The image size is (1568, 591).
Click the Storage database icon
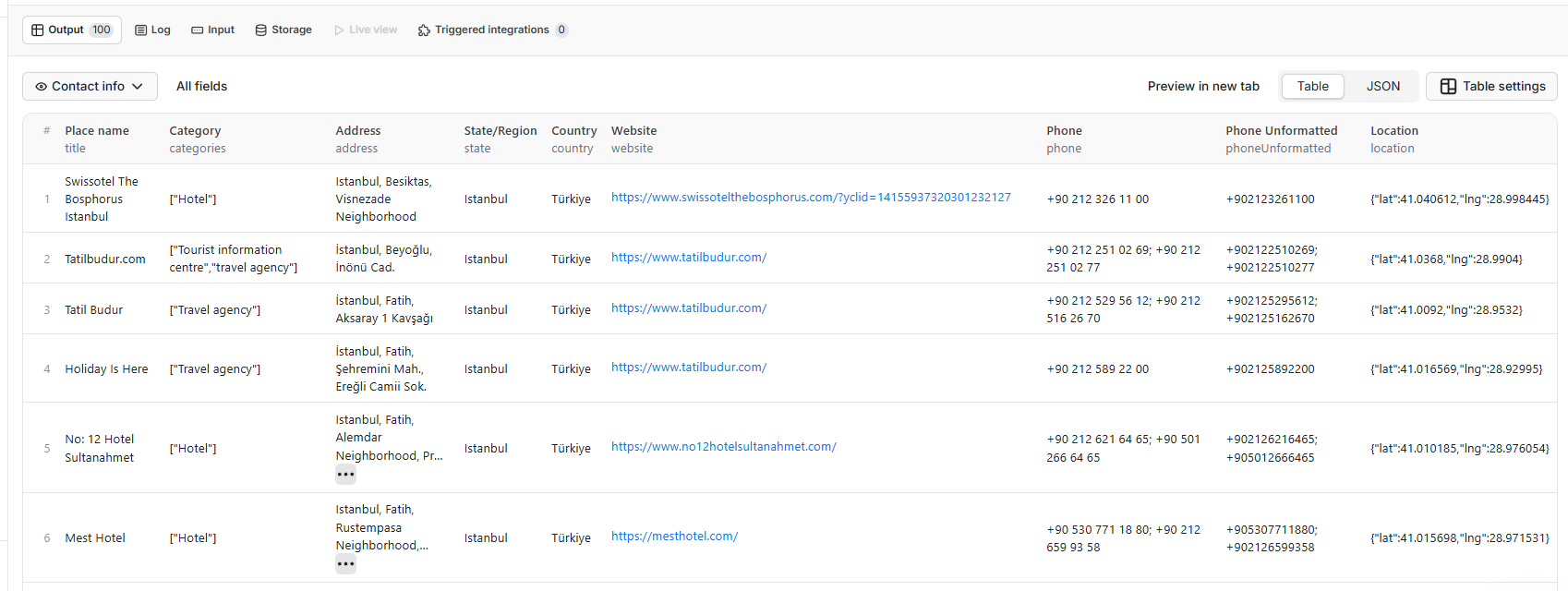pos(261,30)
